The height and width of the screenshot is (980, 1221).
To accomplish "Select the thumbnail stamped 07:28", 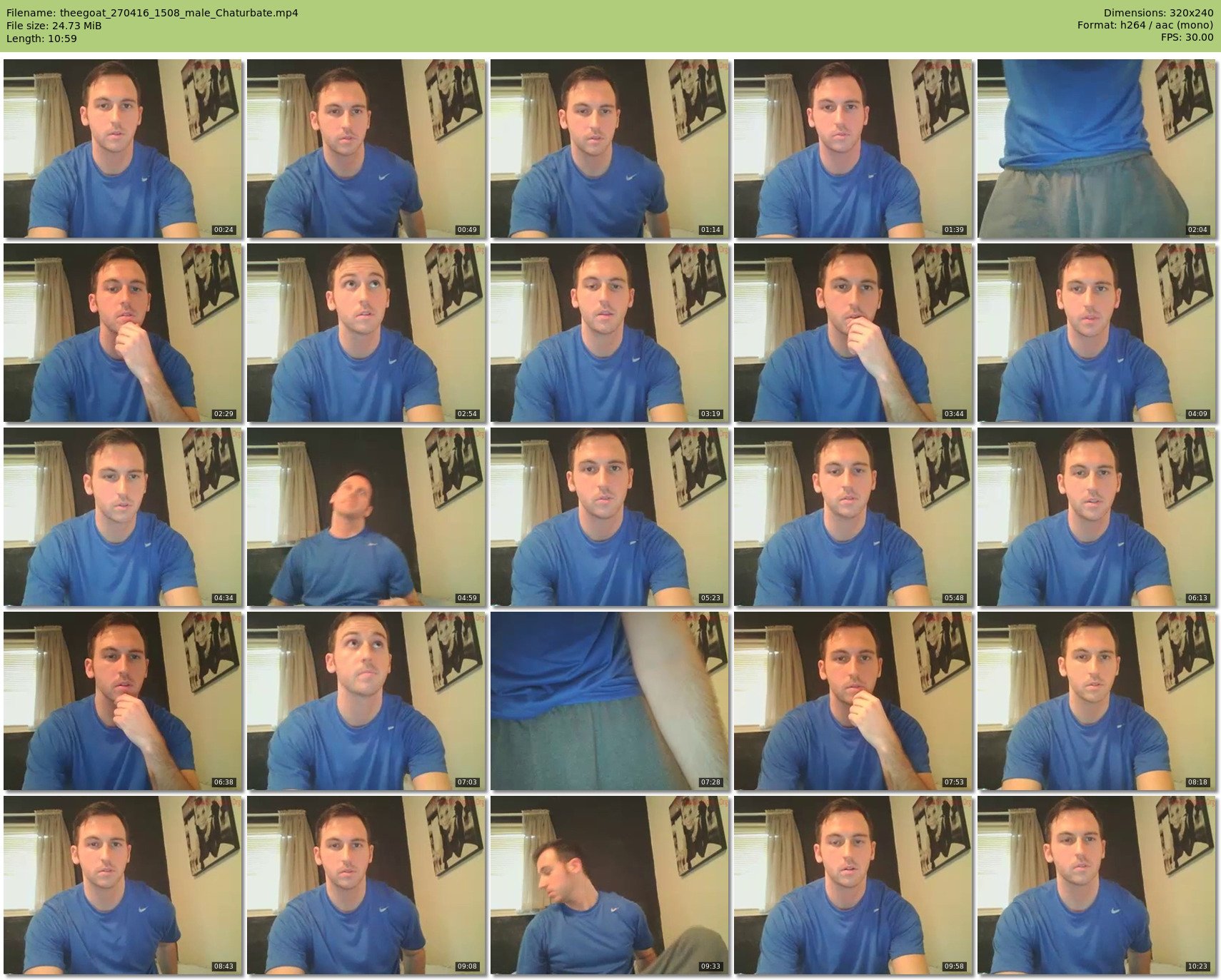I will pos(610,701).
